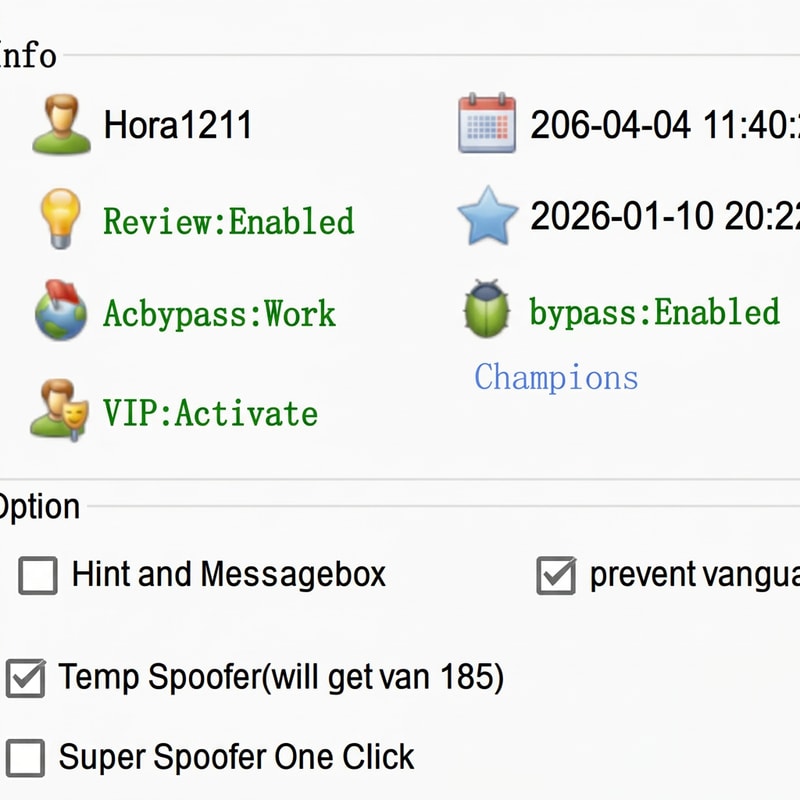Disable the Temp Spoofer checkbox

click(25, 678)
